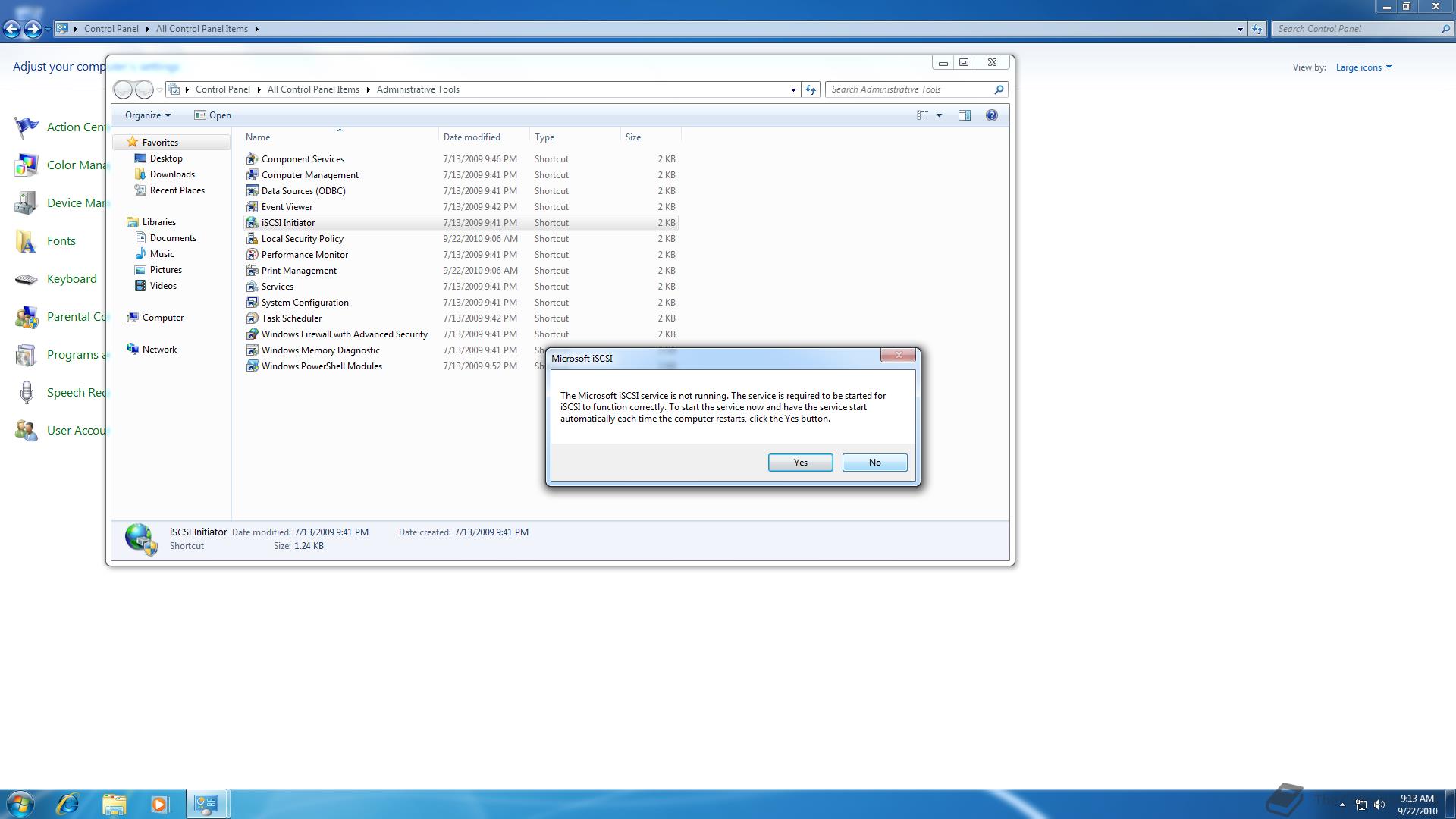The image size is (1456, 819).
Task: Click No in the Microsoft iSCSI dialog
Action: pyautogui.click(x=874, y=463)
